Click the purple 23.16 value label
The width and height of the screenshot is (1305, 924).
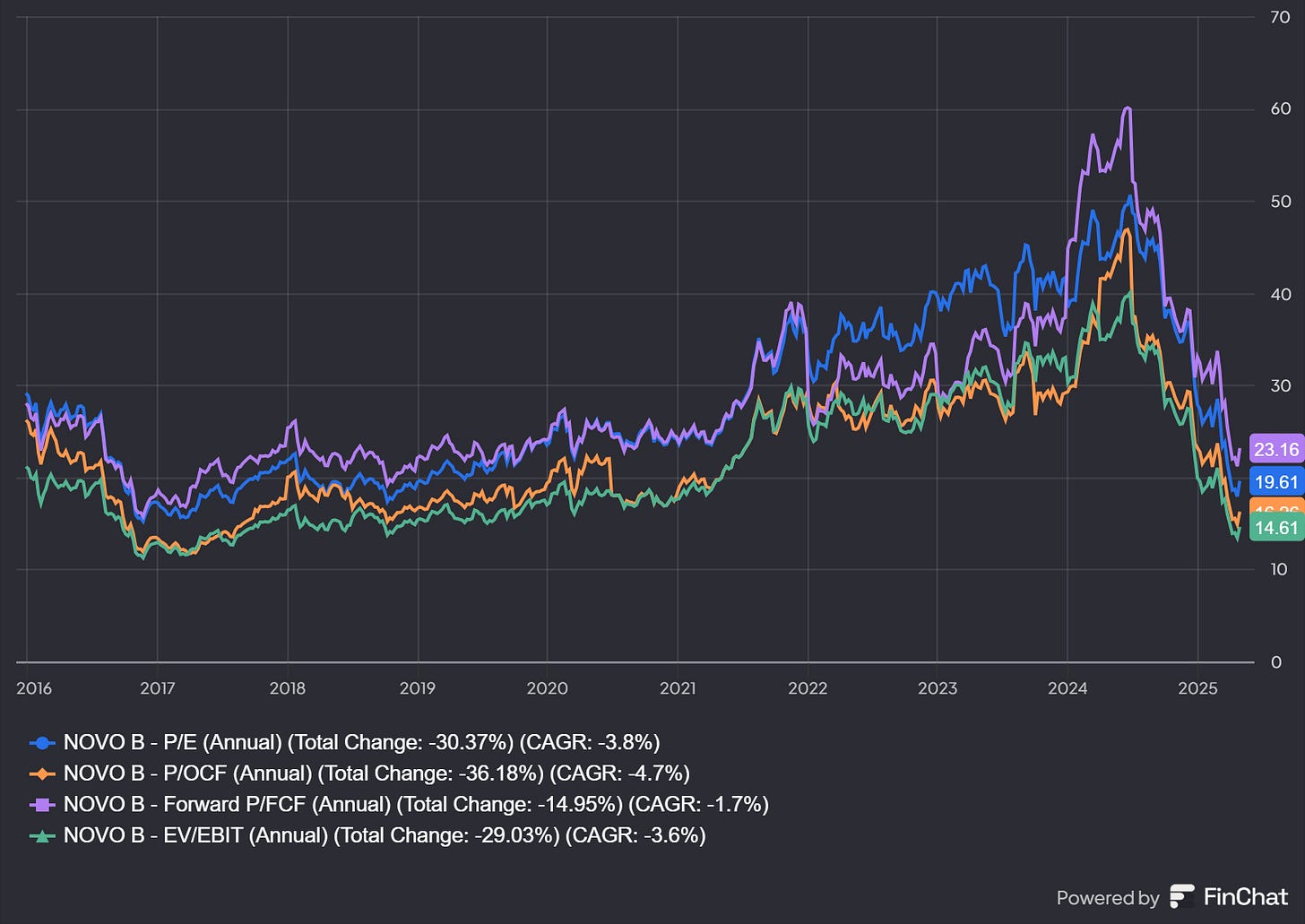(1276, 450)
